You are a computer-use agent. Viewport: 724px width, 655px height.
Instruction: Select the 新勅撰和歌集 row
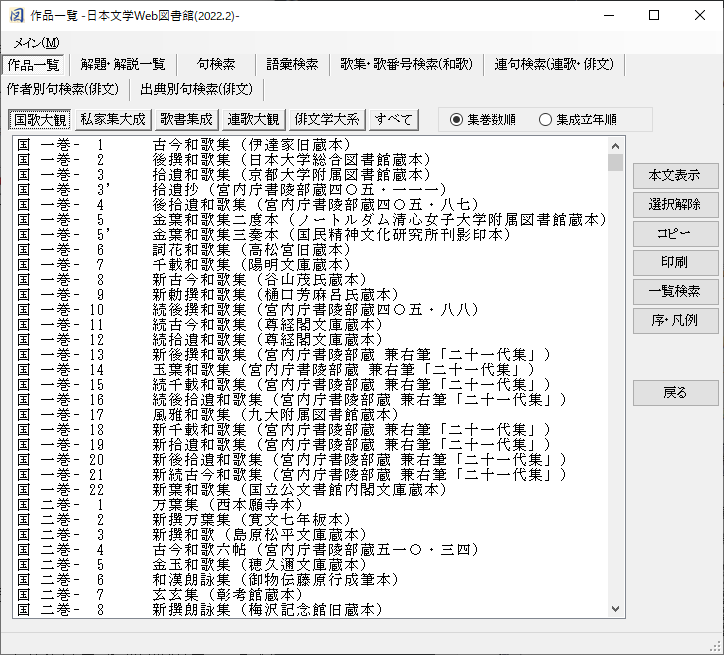coord(310,295)
